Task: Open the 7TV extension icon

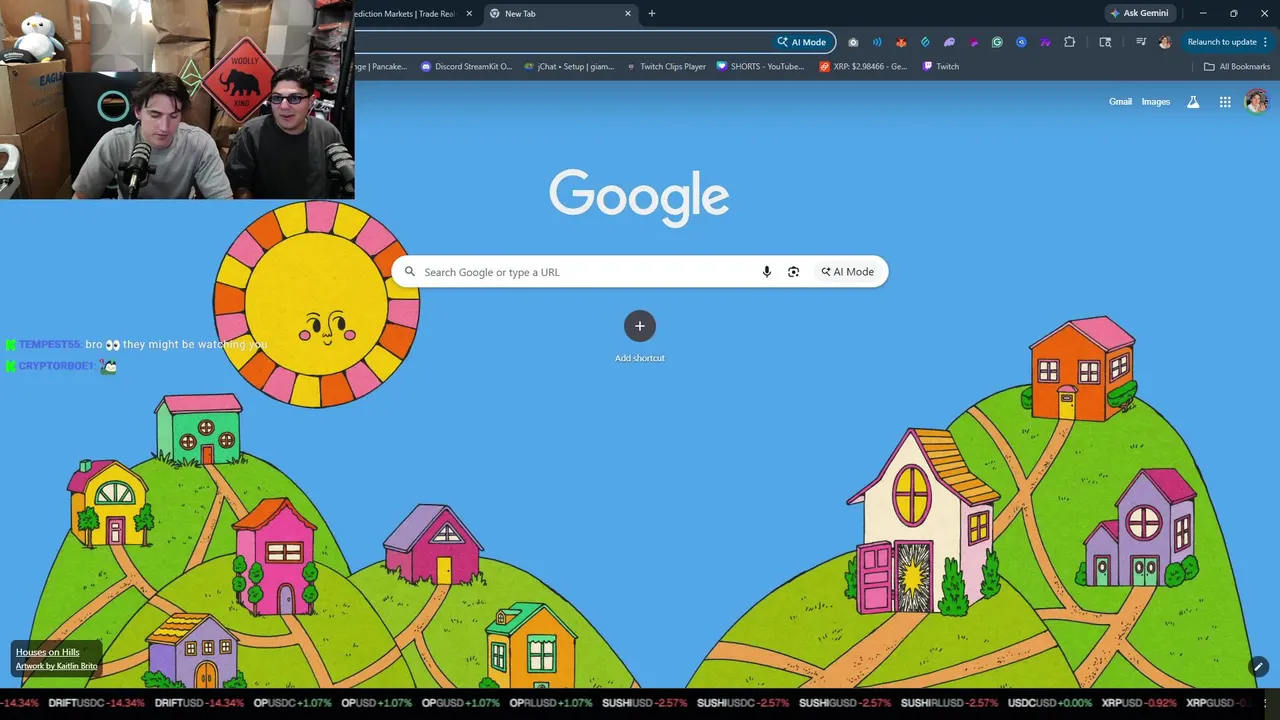Action: click(1045, 42)
